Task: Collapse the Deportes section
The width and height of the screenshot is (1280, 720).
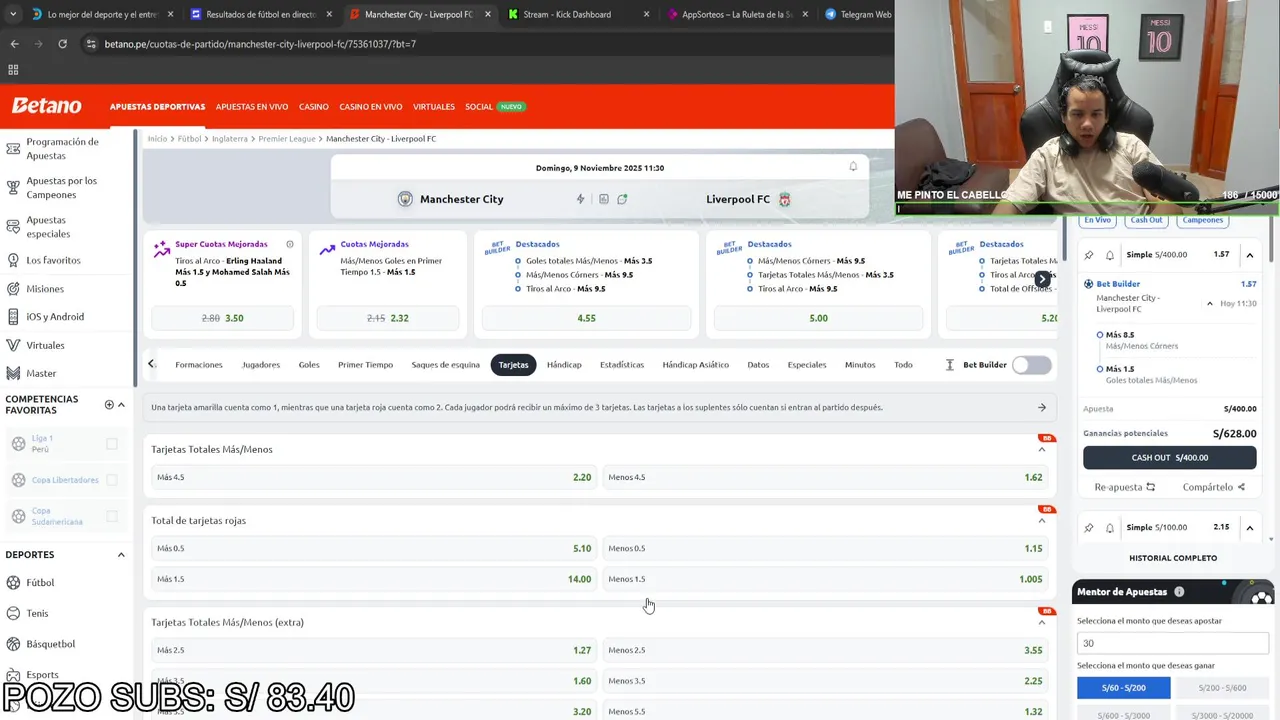Action: (x=121, y=555)
